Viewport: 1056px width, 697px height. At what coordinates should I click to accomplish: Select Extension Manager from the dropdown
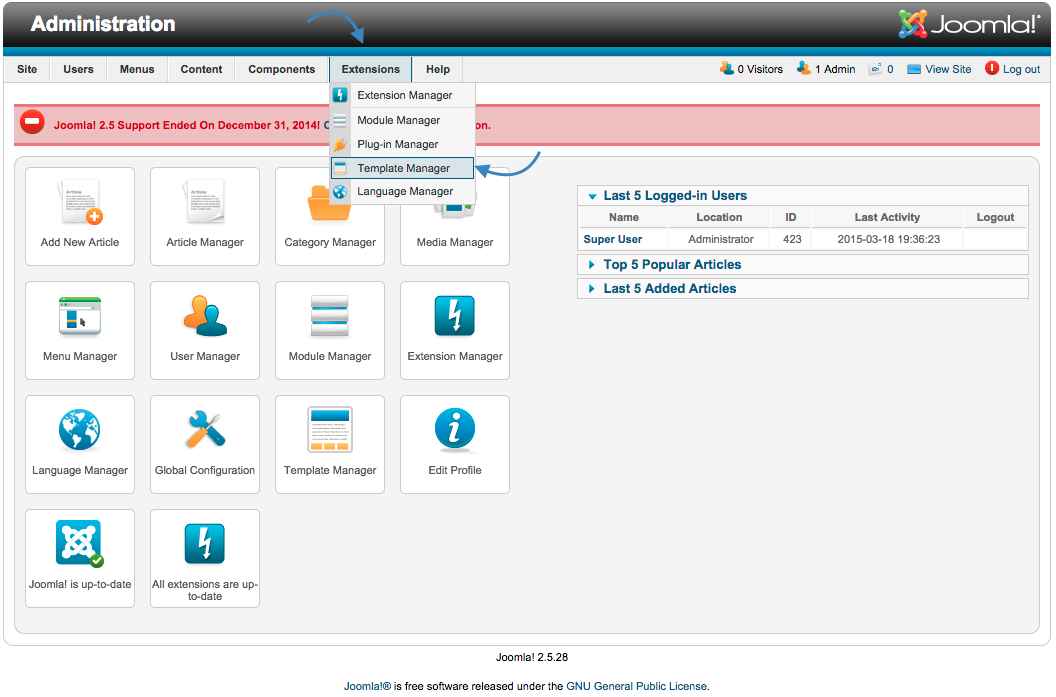click(403, 95)
